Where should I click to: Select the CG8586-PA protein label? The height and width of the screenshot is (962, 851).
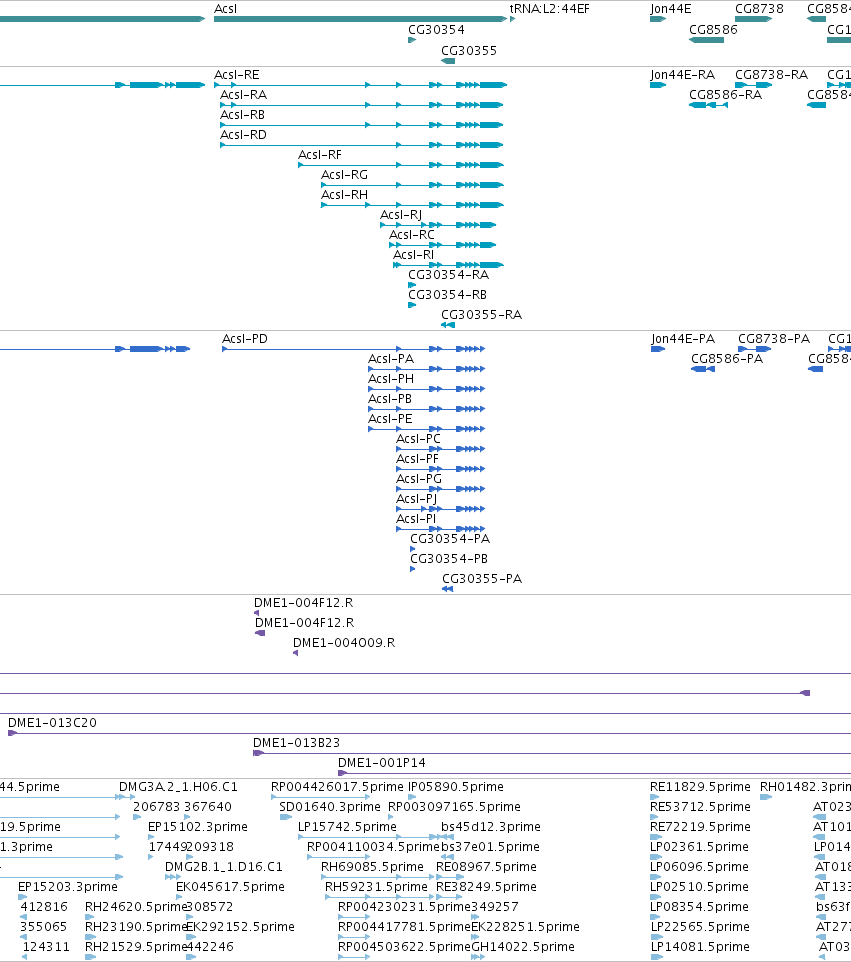[727, 359]
